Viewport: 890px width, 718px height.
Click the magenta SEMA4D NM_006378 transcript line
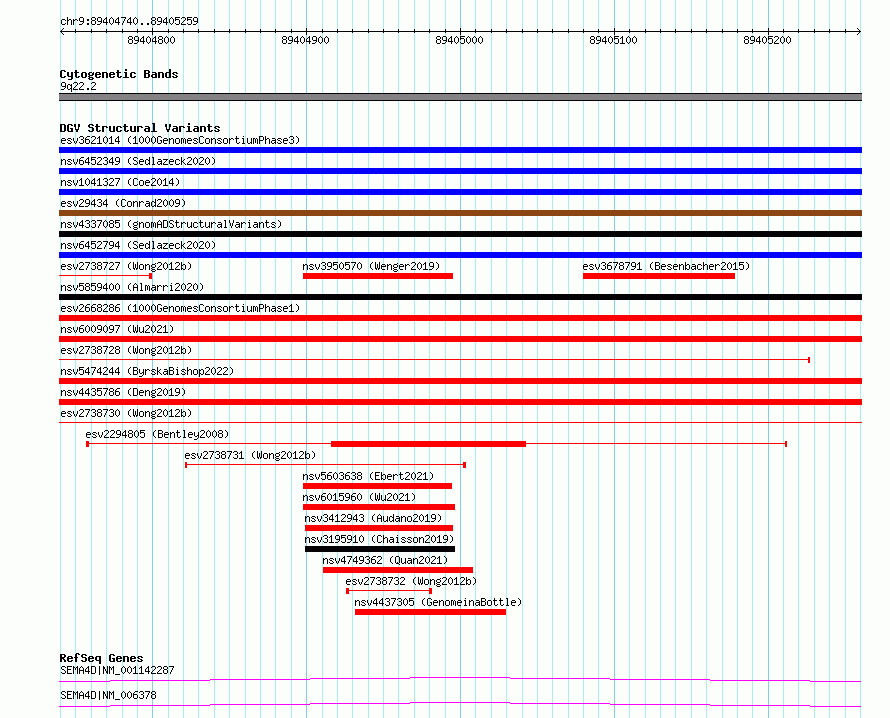(x=460, y=705)
